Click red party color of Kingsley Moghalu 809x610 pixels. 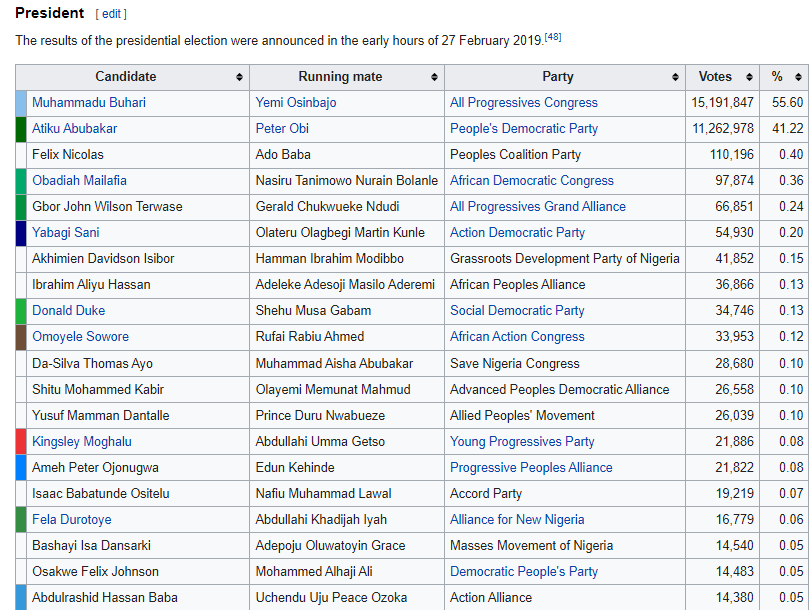(x=21, y=441)
